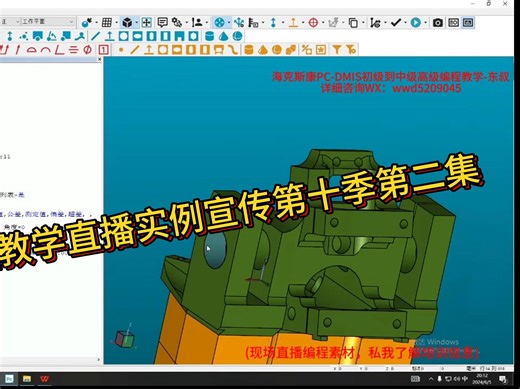Select blue measured sphere feature icon

[x=237, y=36]
